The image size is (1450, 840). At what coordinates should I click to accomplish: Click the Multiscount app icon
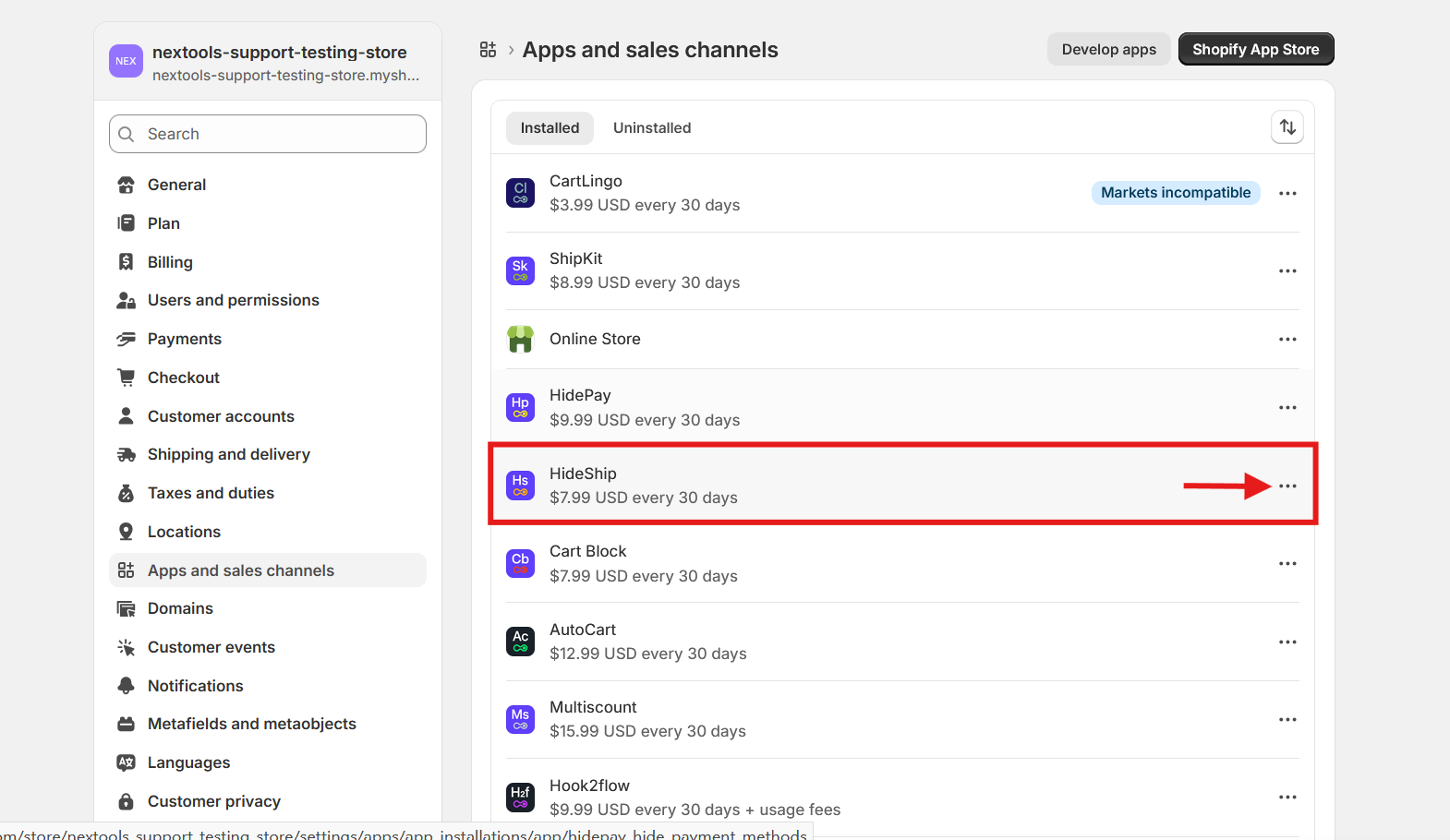coord(520,719)
